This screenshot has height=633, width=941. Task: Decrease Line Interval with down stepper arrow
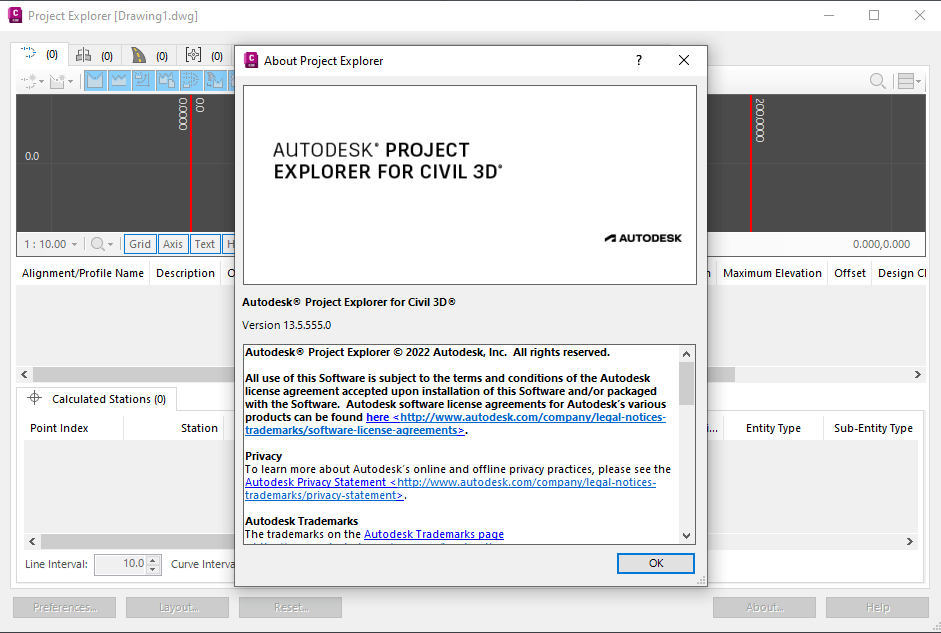tap(153, 569)
